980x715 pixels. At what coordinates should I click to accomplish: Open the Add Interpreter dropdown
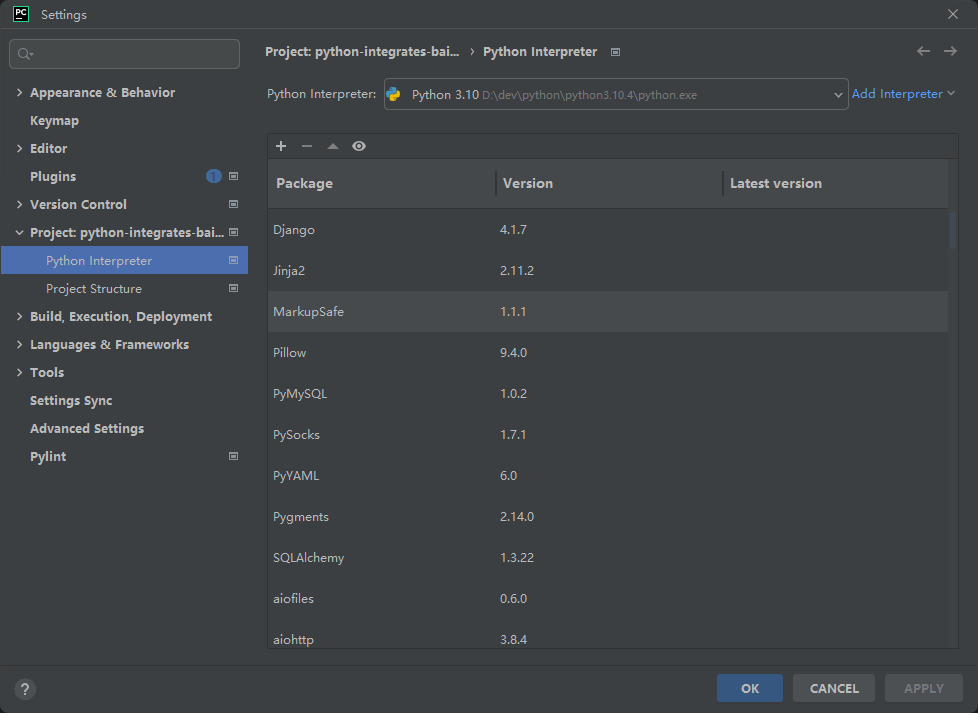(x=903, y=94)
